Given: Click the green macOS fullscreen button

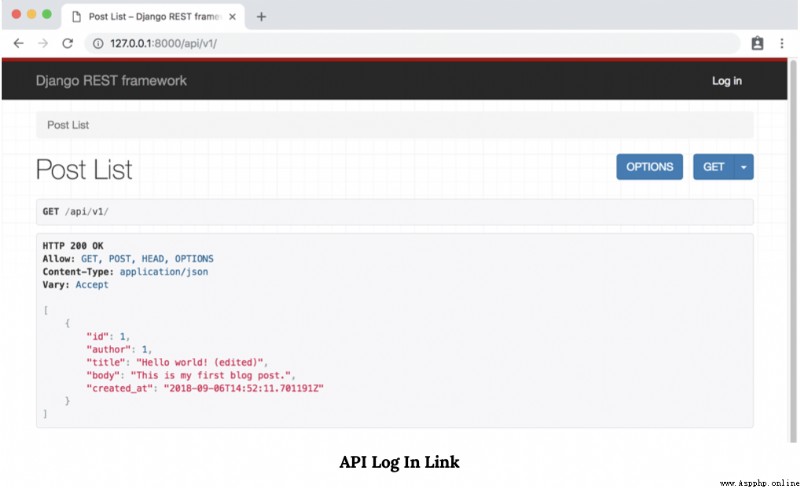Looking at the screenshot, I should [x=47, y=14].
